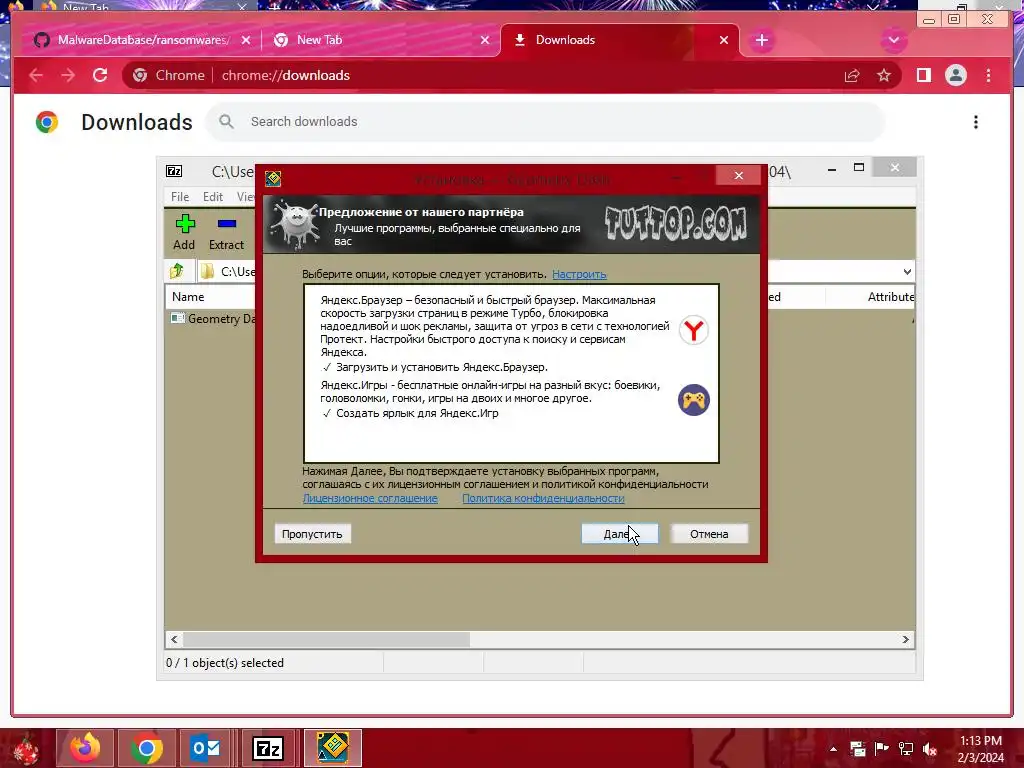Click Chrome forward arrow
1024x768 pixels.
point(68,75)
